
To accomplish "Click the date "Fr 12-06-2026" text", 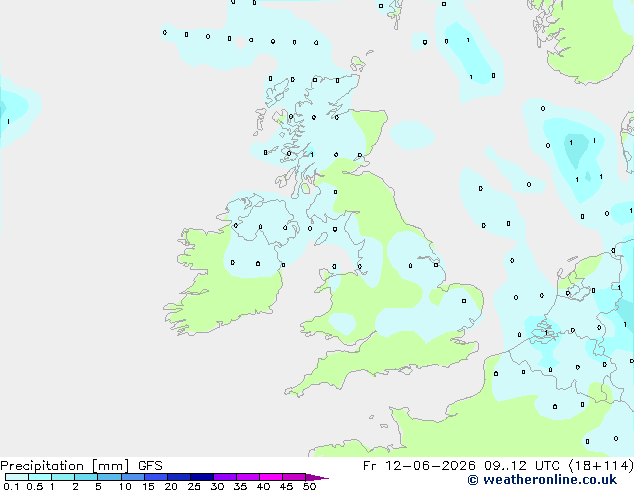I will pos(419,466).
